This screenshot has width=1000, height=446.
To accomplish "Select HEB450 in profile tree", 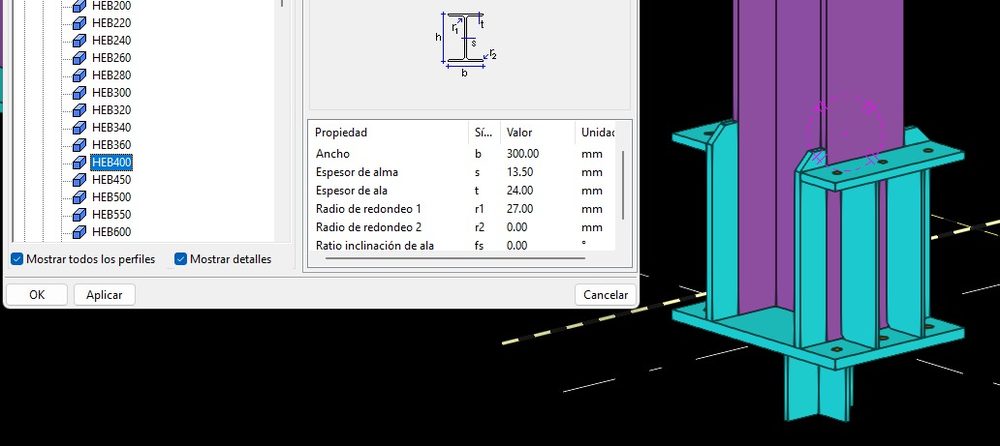I will click(112, 179).
